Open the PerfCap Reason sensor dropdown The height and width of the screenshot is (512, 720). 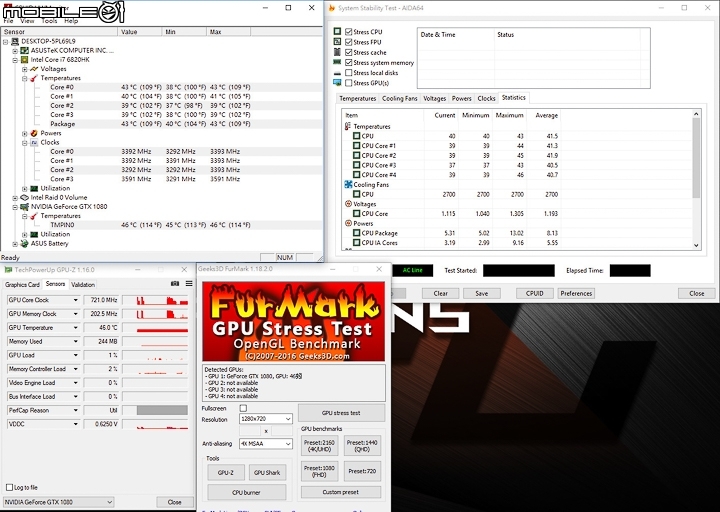point(75,410)
